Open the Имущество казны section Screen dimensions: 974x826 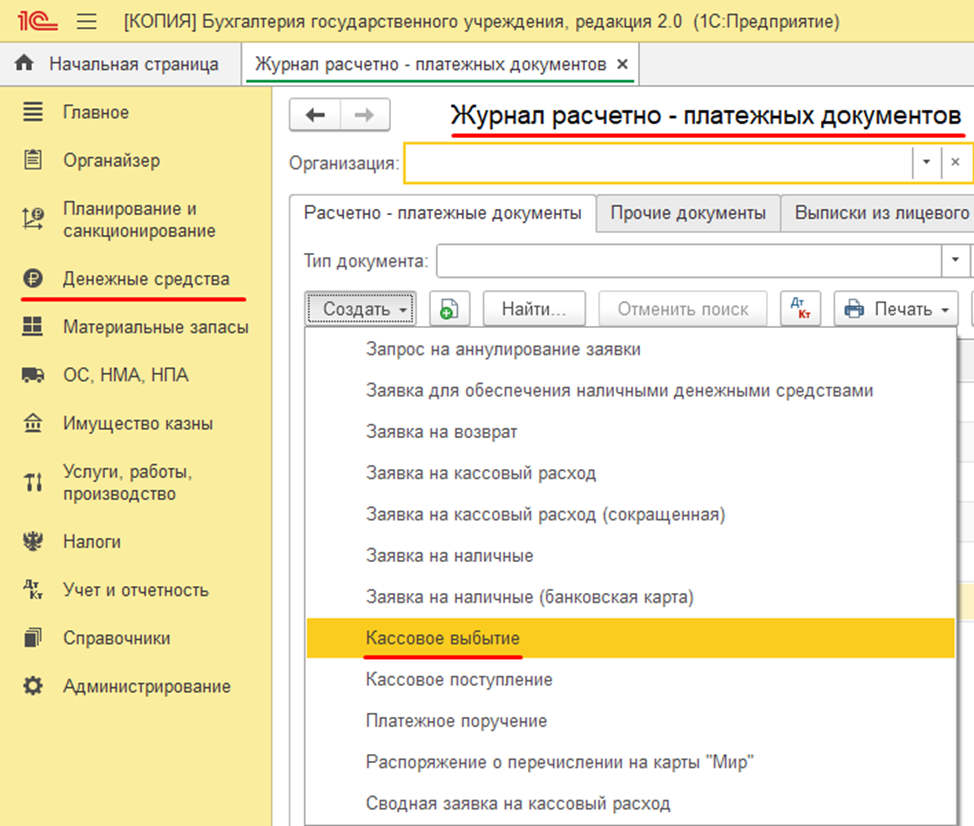tap(138, 424)
